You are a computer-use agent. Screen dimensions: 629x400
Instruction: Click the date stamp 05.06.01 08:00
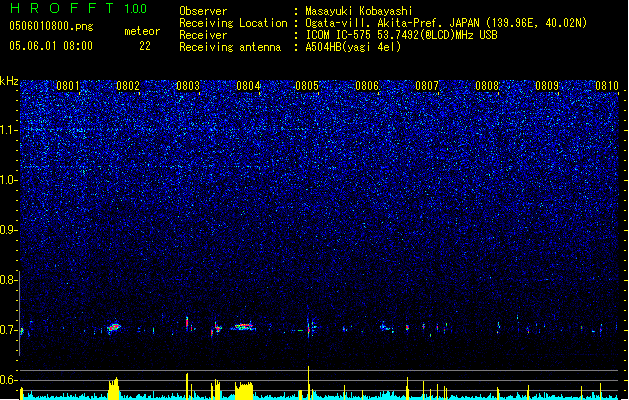click(x=51, y=46)
